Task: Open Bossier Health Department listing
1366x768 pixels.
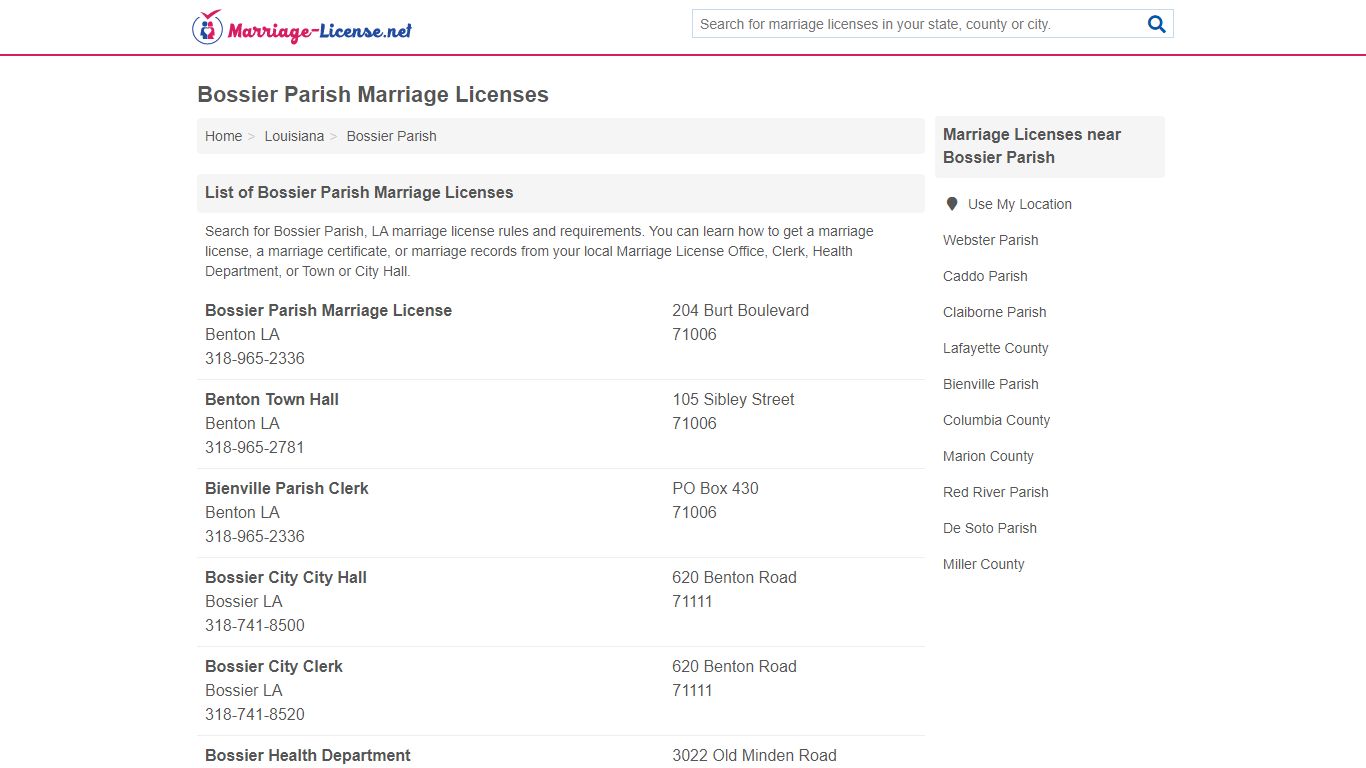Action: [308, 755]
